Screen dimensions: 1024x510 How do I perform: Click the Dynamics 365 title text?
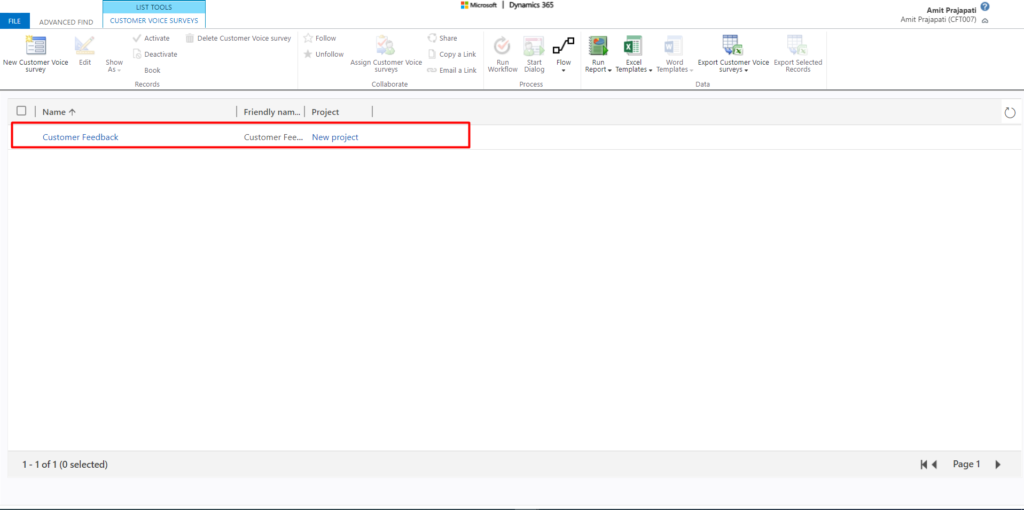click(x=531, y=5)
